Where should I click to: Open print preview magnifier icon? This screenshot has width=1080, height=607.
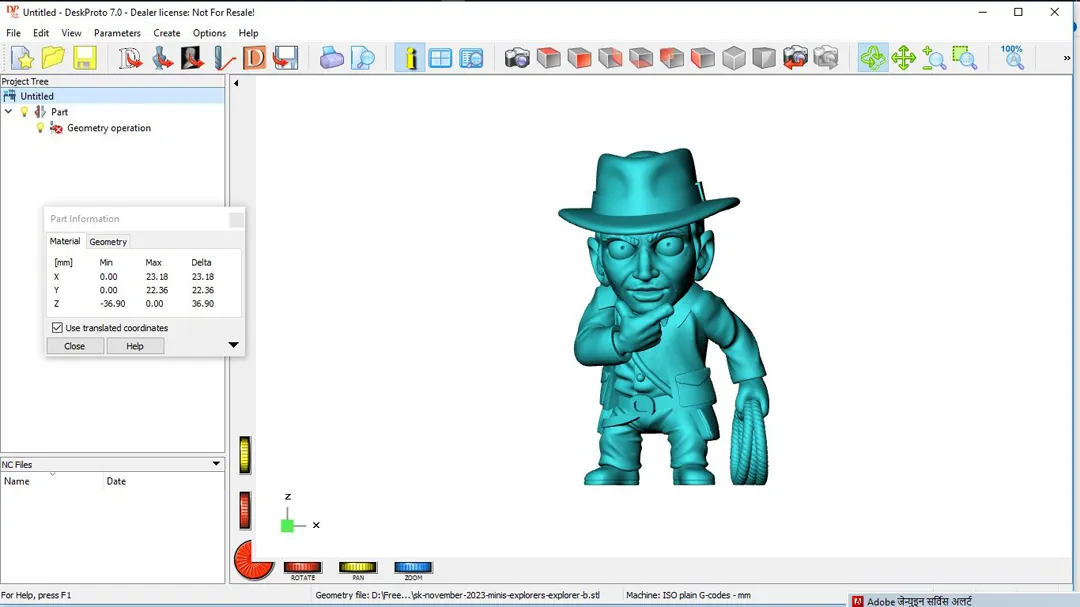[x=362, y=58]
